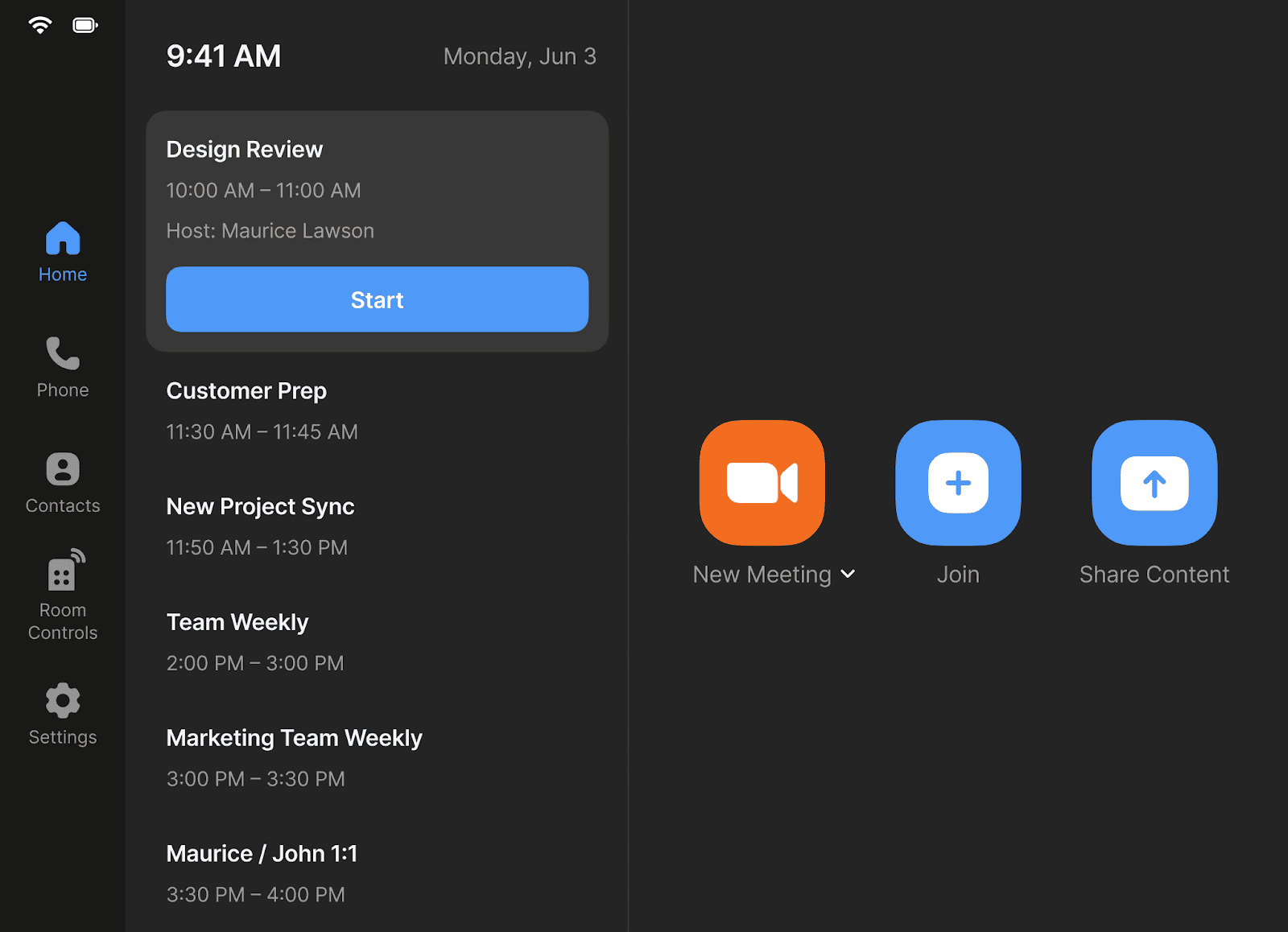
Task: Click the 11:50 AM – 1:30 PM time
Action: click(x=257, y=548)
